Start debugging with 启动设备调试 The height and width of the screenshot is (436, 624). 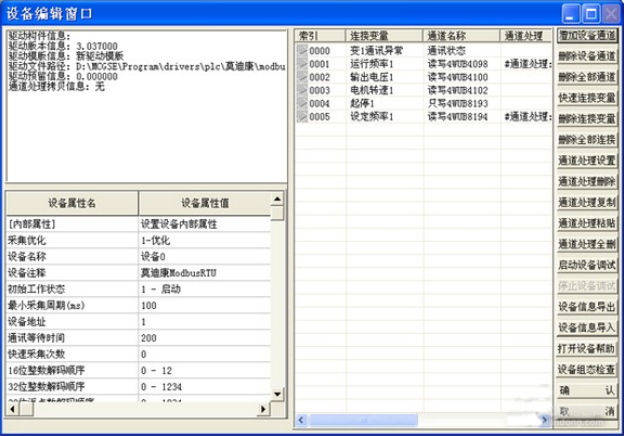tap(586, 264)
